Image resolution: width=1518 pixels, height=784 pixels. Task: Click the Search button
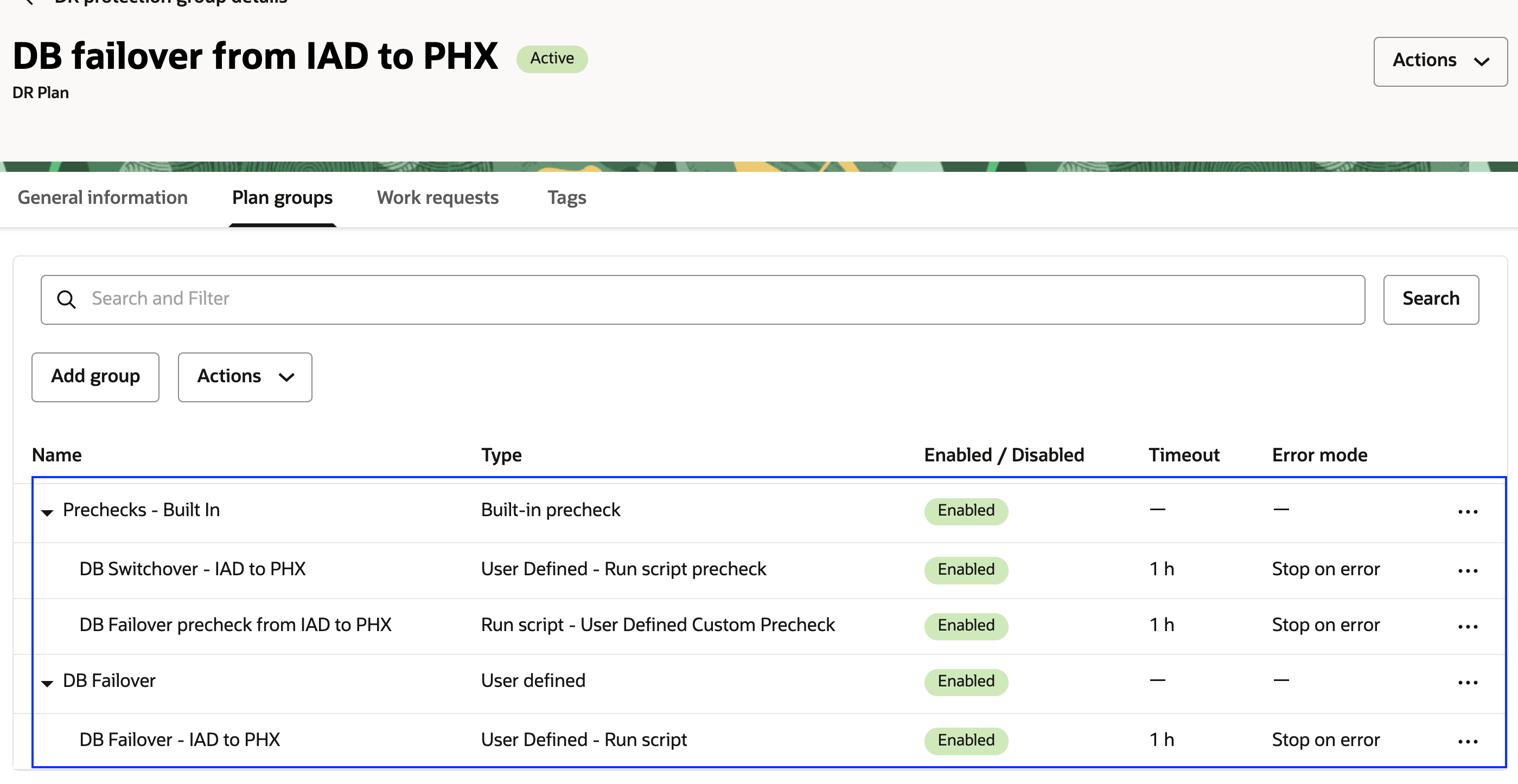click(1431, 299)
